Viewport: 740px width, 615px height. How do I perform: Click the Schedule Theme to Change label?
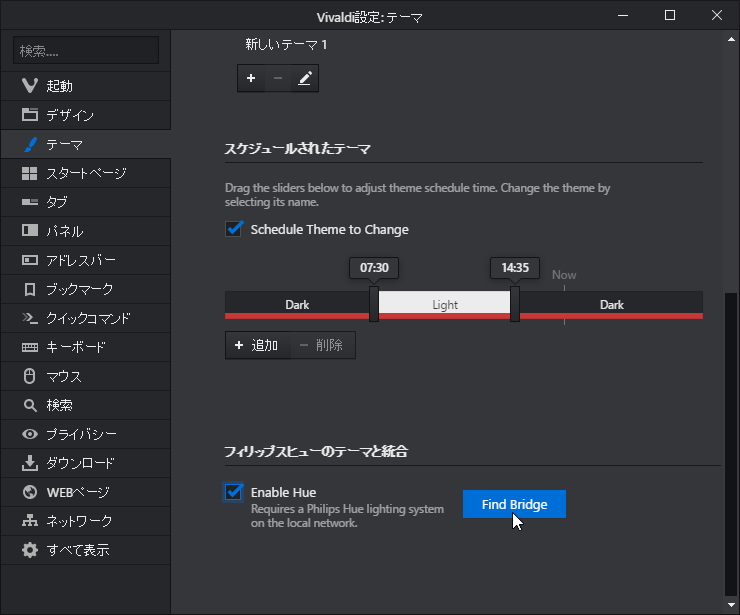point(329,229)
